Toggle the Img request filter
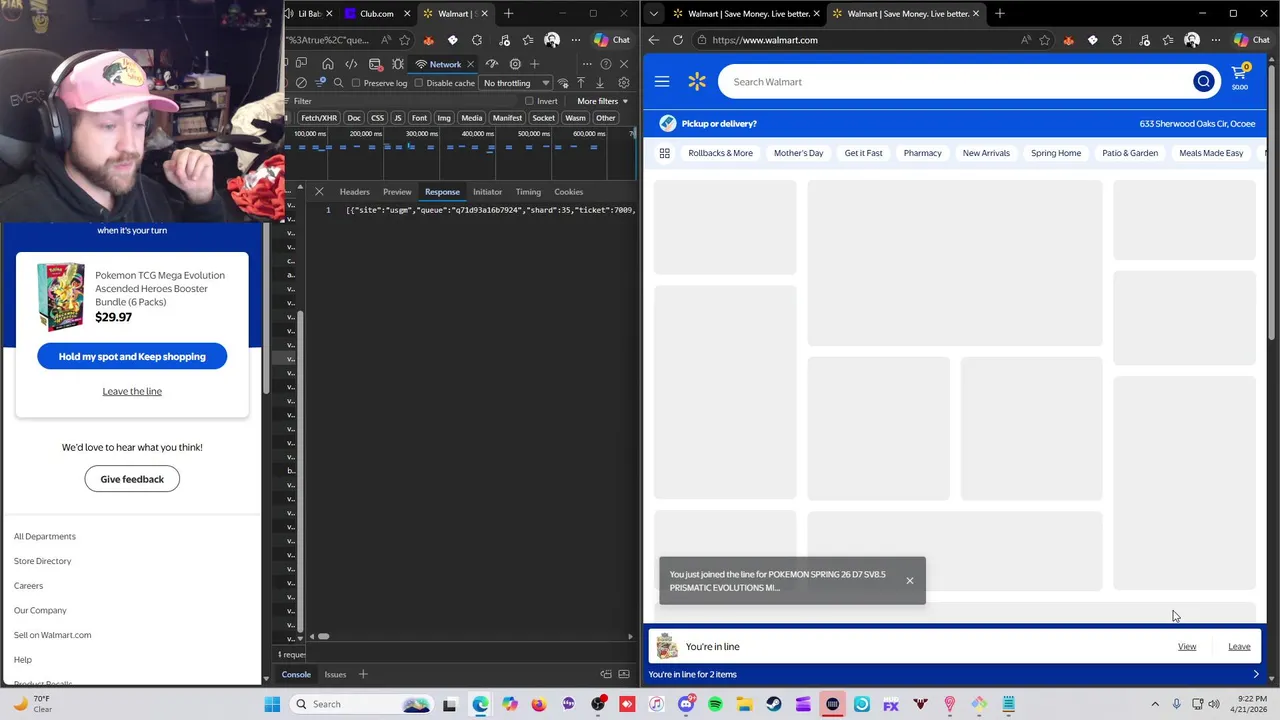The image size is (1280, 720). pyautogui.click(x=444, y=118)
